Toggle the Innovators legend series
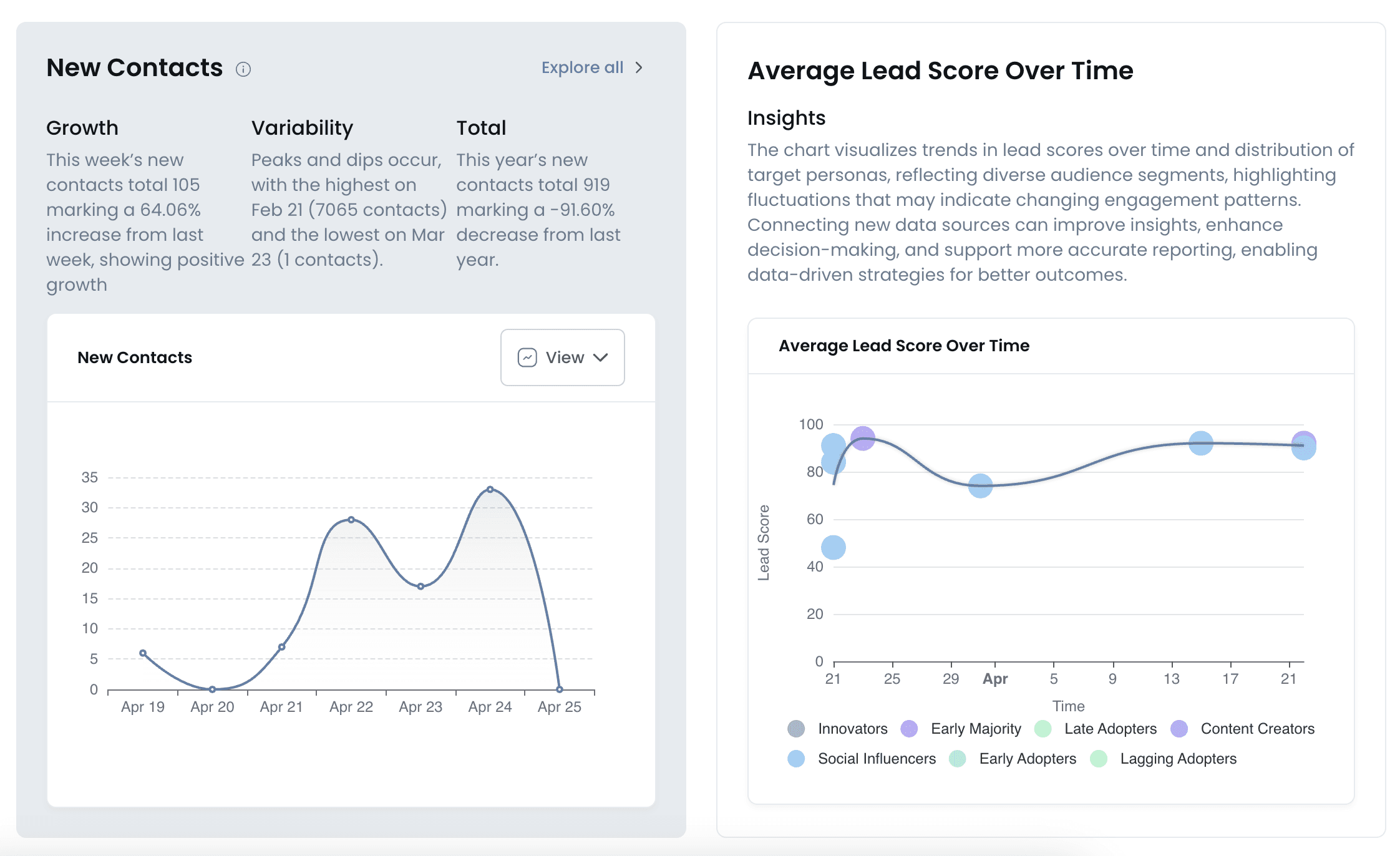This screenshot has height=856, width=1400. coord(837,729)
